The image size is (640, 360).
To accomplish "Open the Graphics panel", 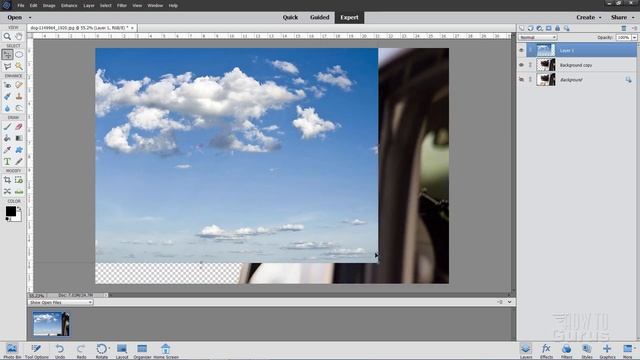I will click(607, 351).
